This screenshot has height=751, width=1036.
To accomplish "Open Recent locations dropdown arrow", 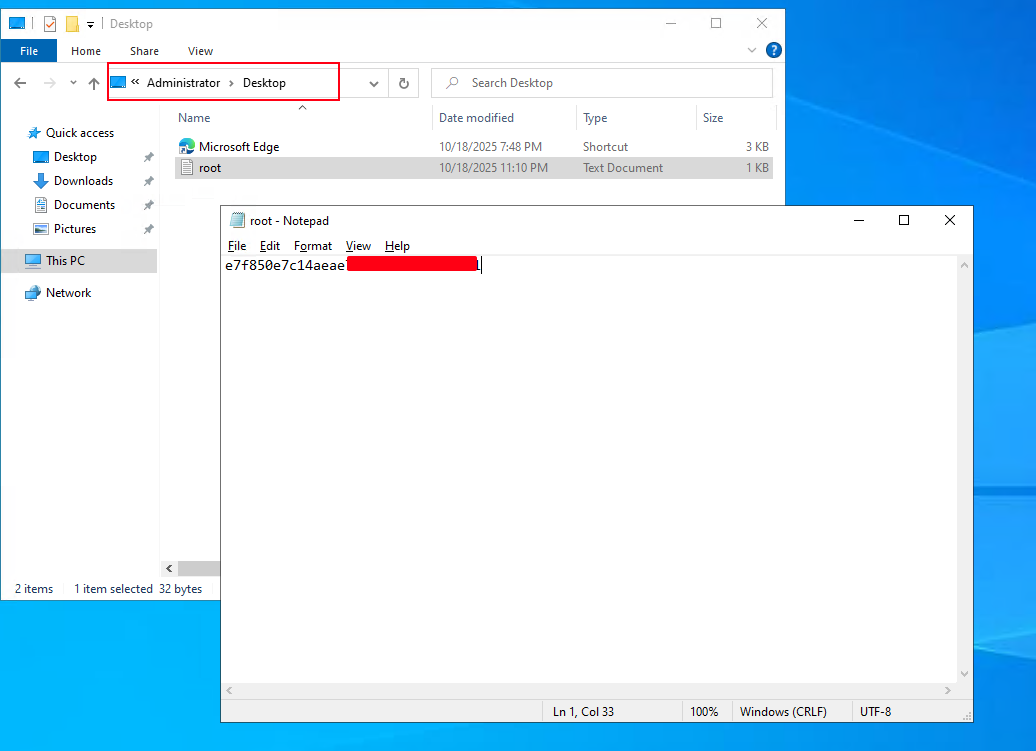I will pos(73,83).
